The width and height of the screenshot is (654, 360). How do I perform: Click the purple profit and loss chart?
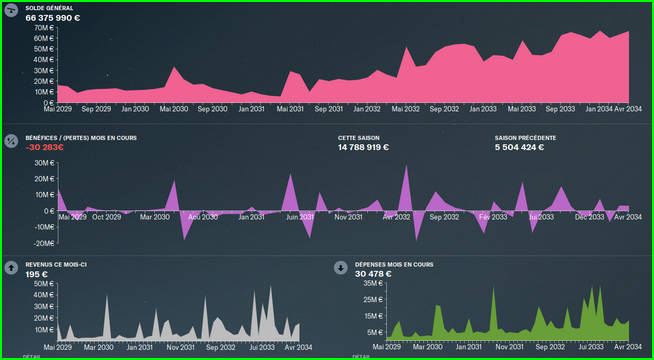tap(343, 203)
